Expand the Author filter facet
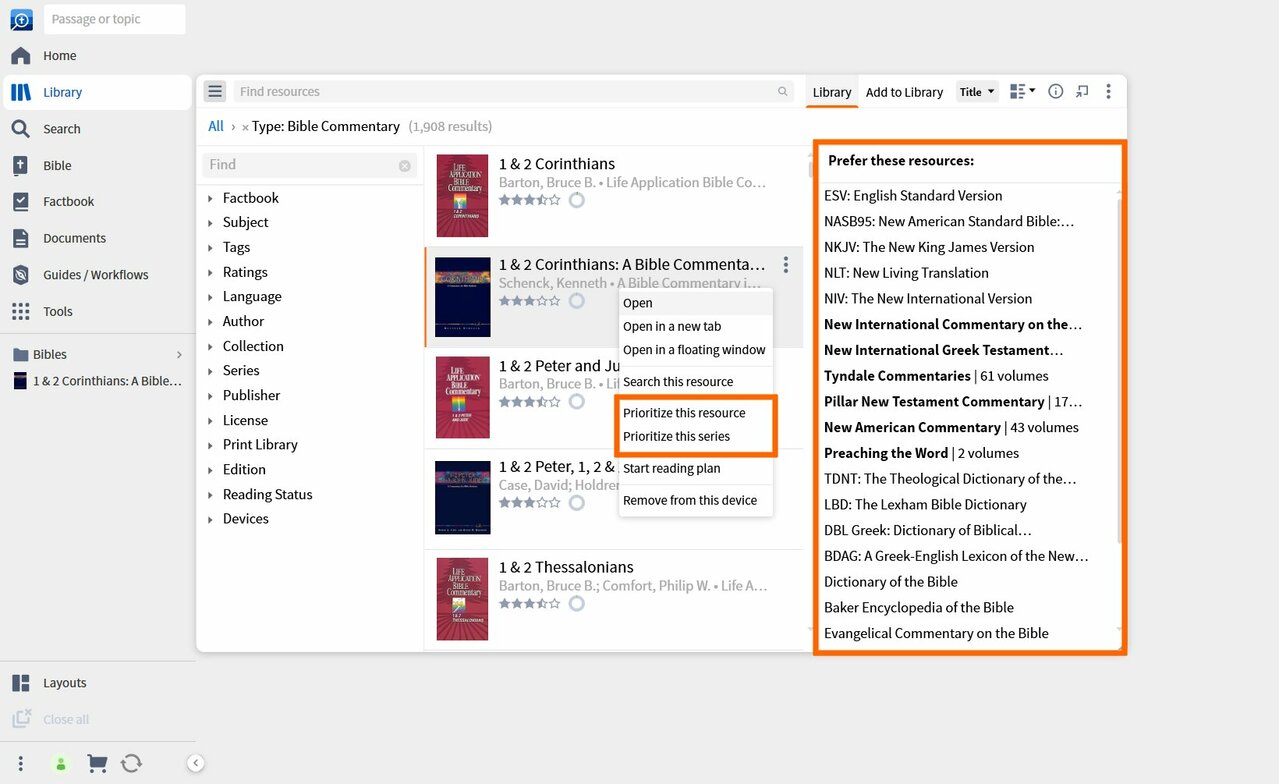 [x=210, y=322]
